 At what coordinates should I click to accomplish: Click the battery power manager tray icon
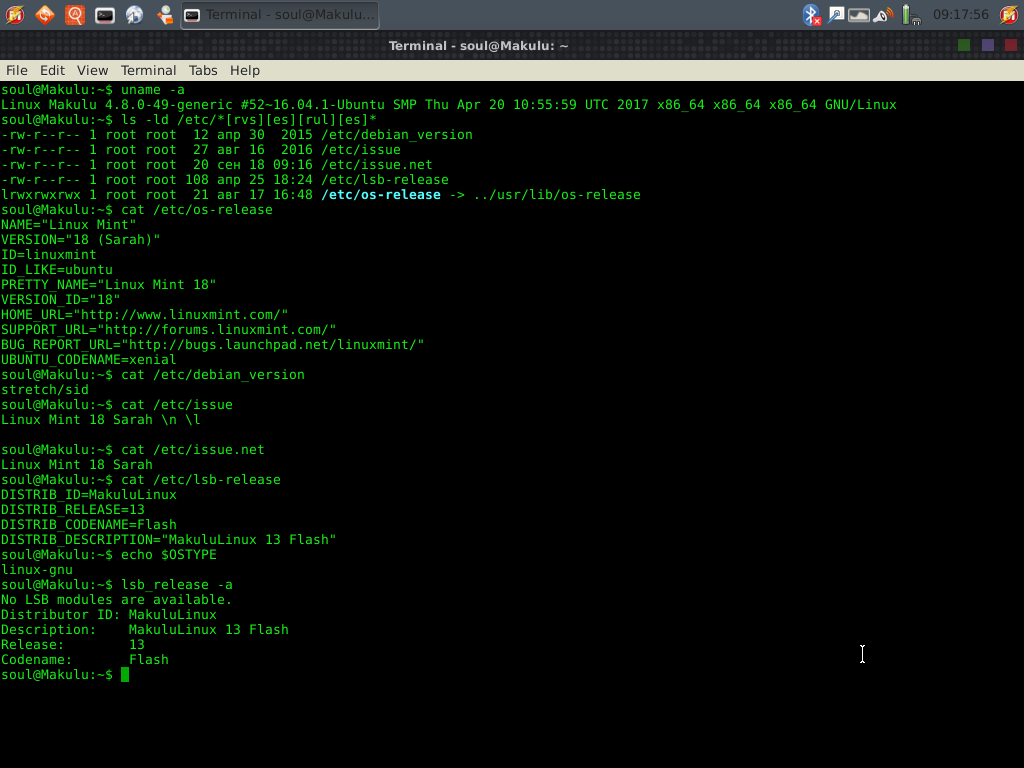[910, 14]
